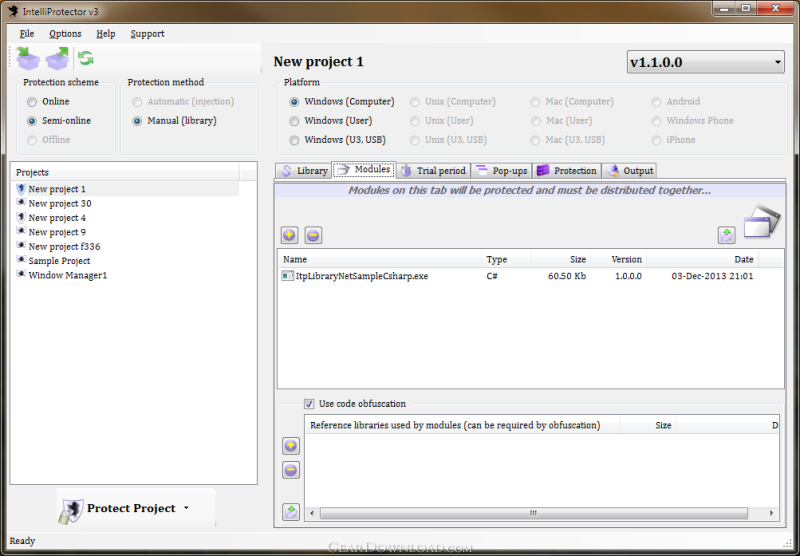This screenshot has height=556, width=800.
Task: Open the Support menu
Action: pos(147,34)
